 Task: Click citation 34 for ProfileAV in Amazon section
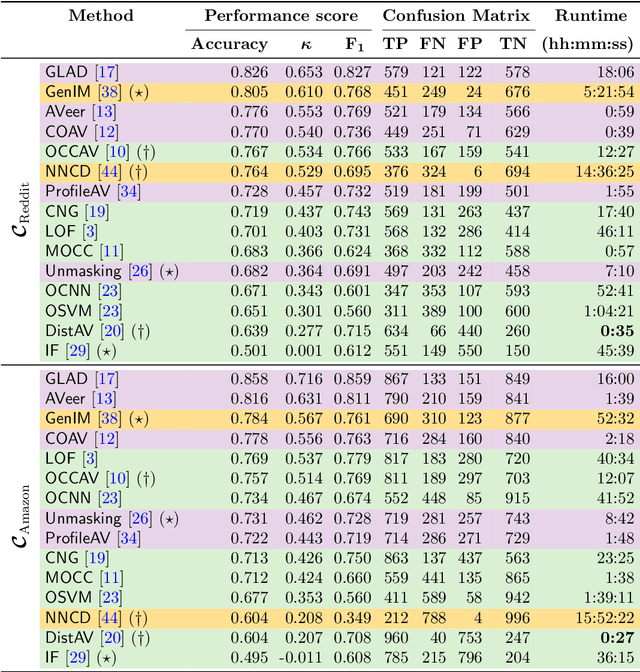(x=126, y=538)
